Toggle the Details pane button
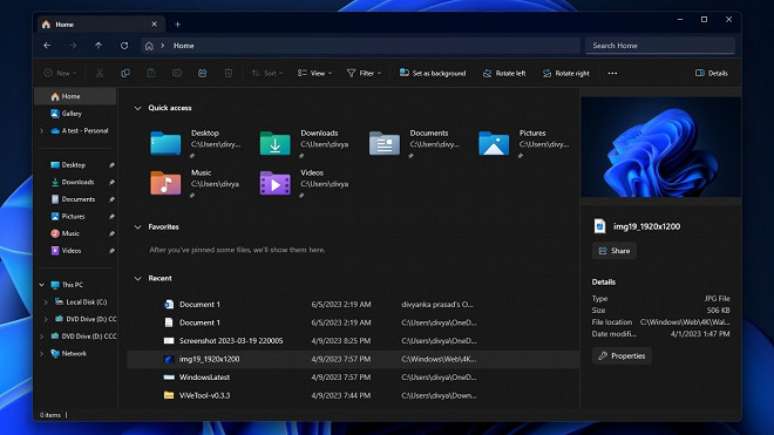This screenshot has width=774, height=435. click(x=711, y=73)
